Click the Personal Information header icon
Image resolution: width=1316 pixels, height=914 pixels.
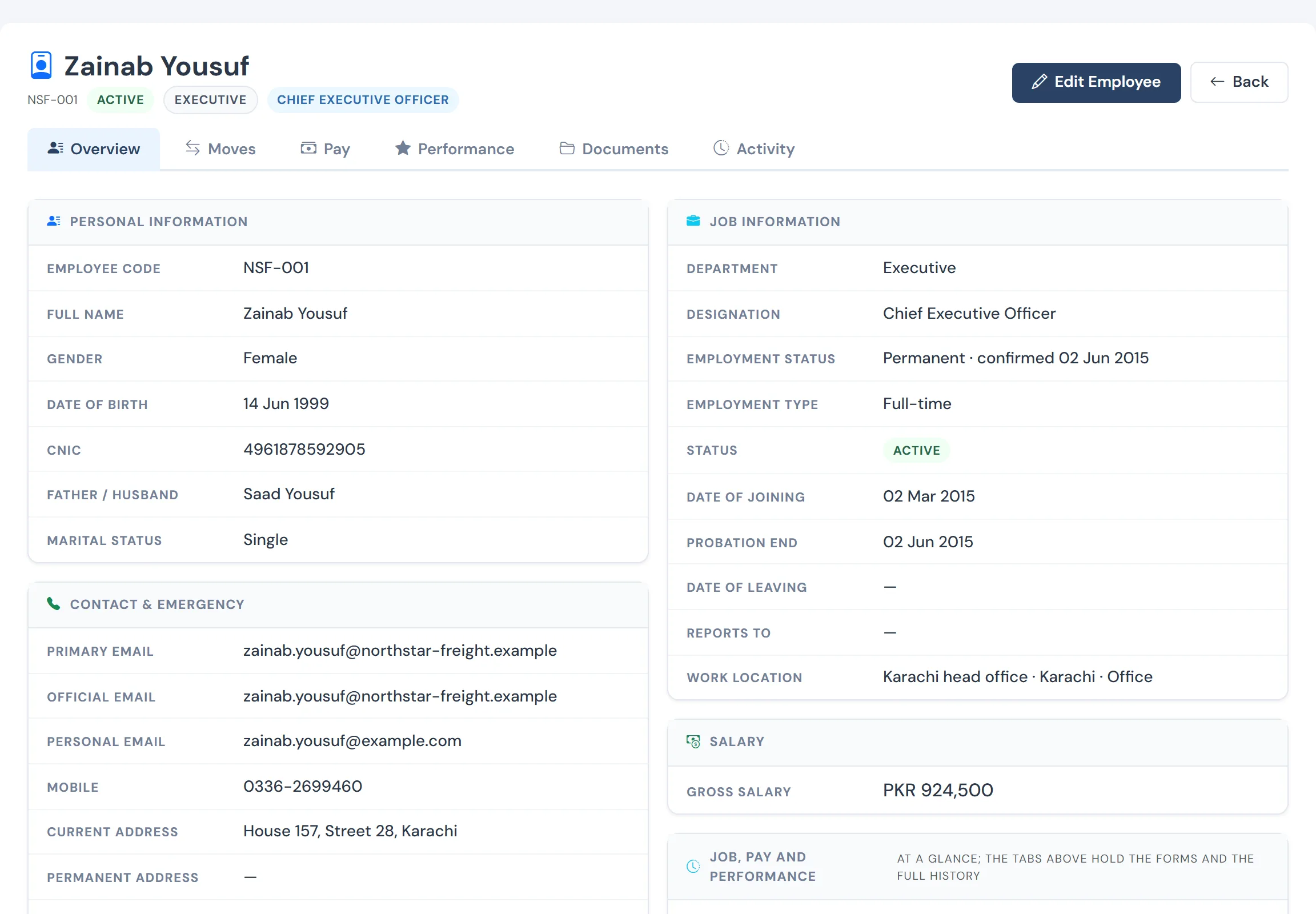tap(54, 221)
